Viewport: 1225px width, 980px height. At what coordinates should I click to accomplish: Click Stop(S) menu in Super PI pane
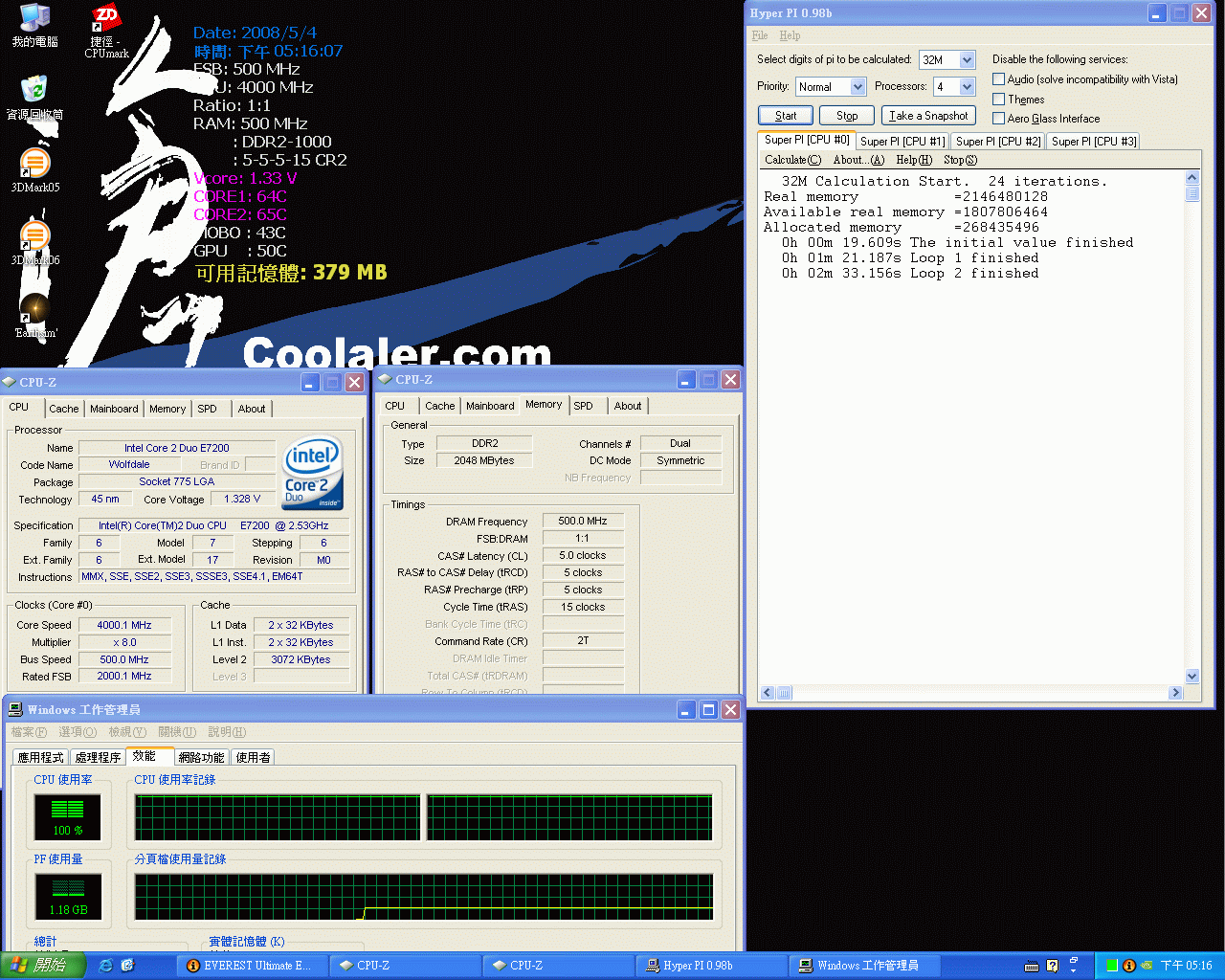(x=960, y=160)
